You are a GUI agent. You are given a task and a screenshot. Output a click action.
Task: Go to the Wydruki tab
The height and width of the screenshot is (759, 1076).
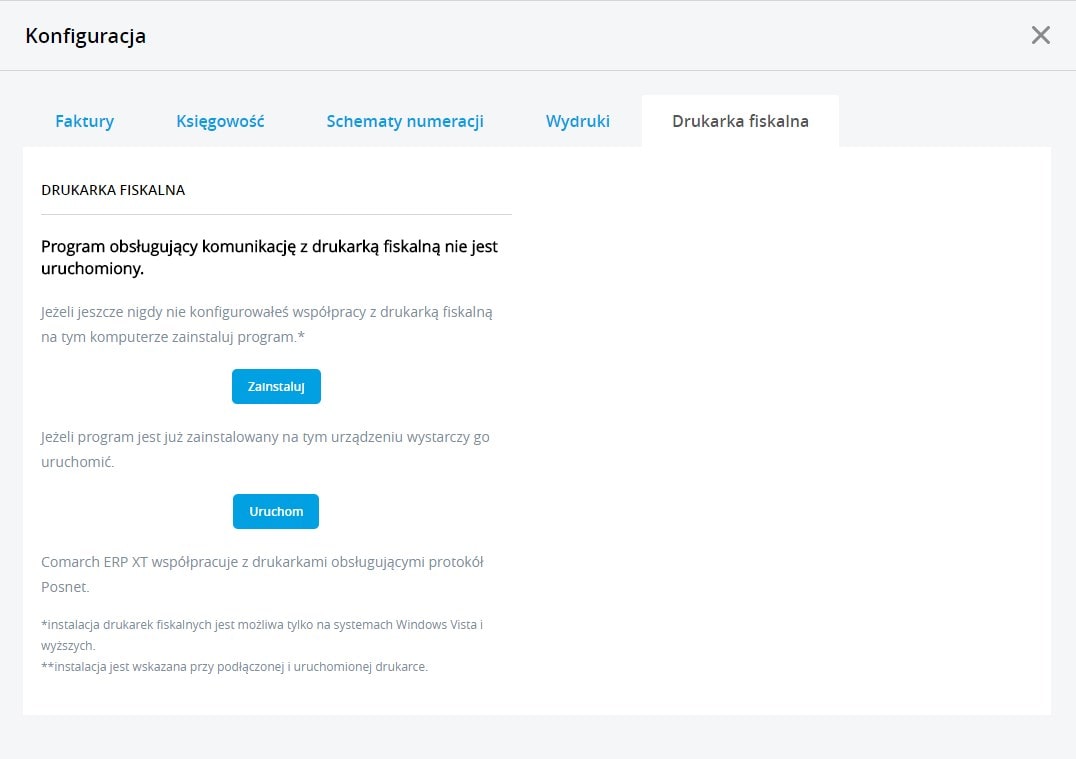(x=577, y=121)
